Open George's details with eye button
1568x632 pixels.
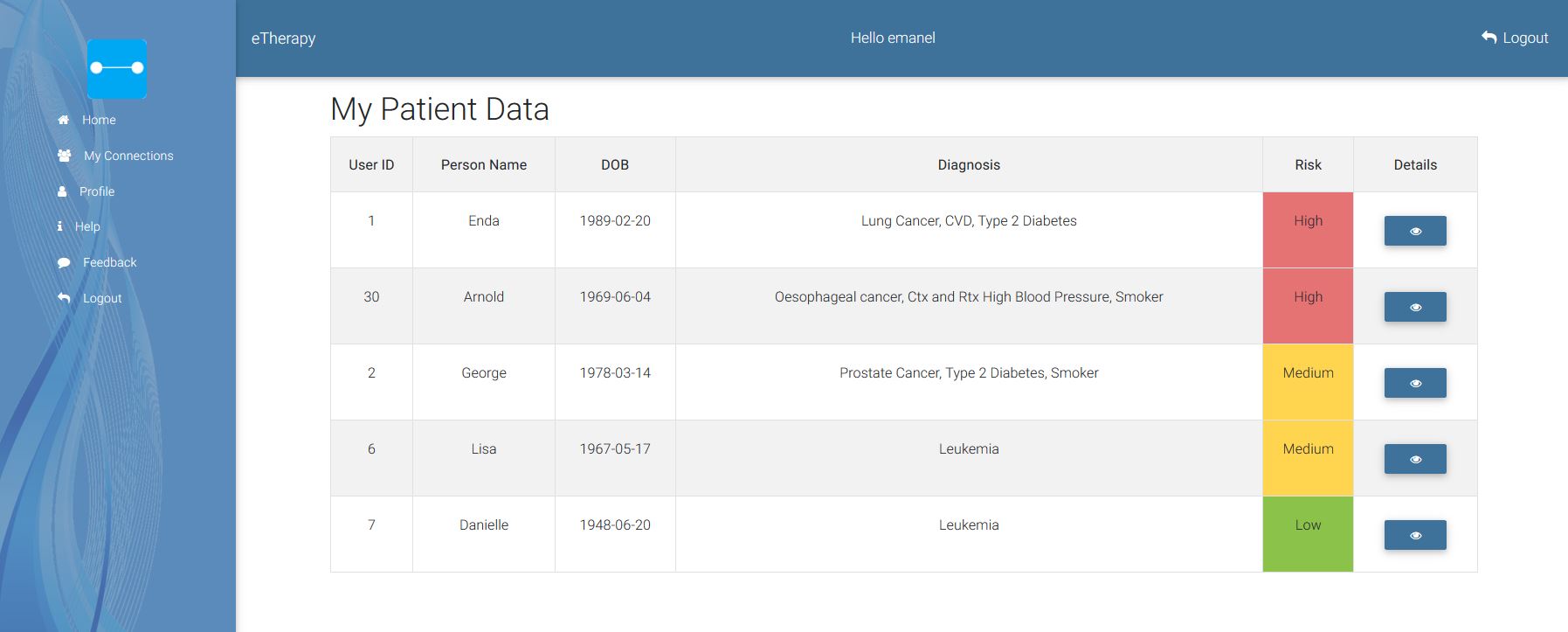1414,383
